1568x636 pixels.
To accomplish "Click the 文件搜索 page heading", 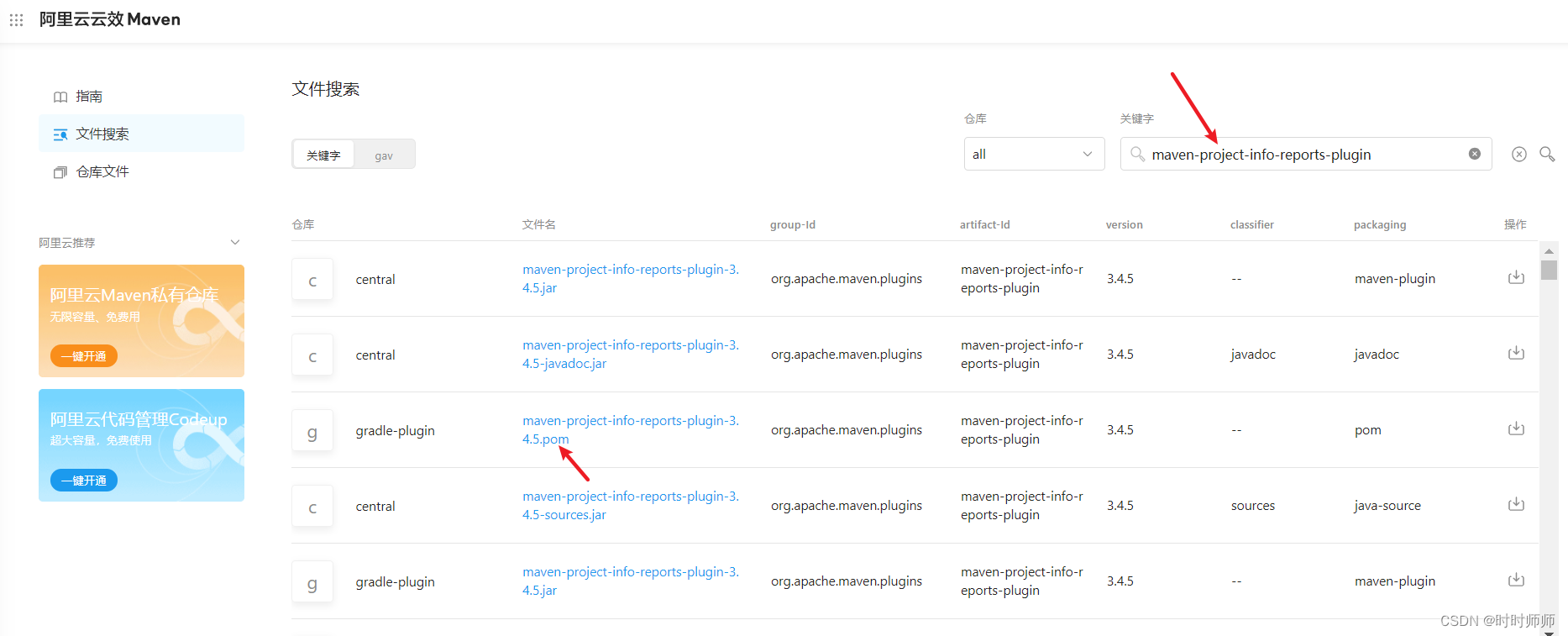I will coord(326,89).
